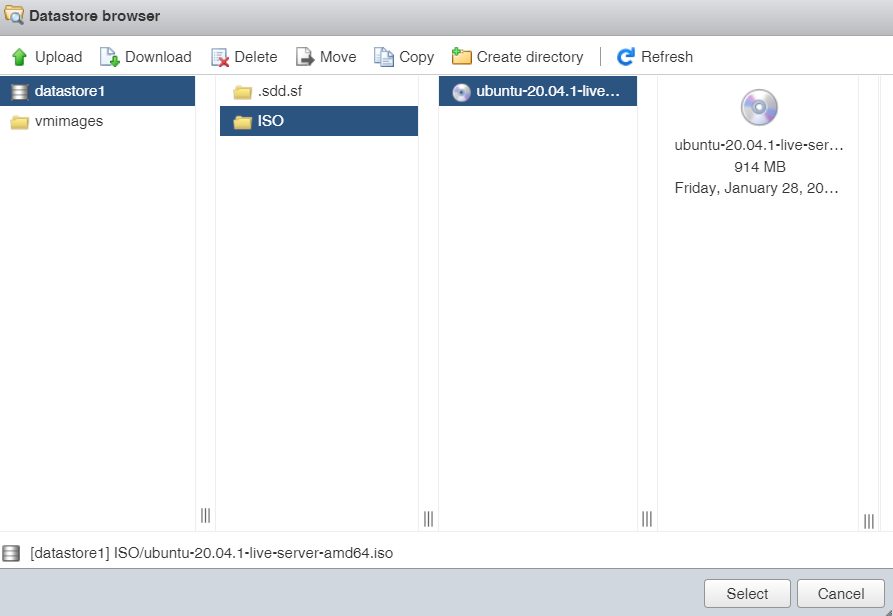Viewport: 893px width, 616px height.
Task: Click the large disc preview icon
Action: click(x=759, y=108)
